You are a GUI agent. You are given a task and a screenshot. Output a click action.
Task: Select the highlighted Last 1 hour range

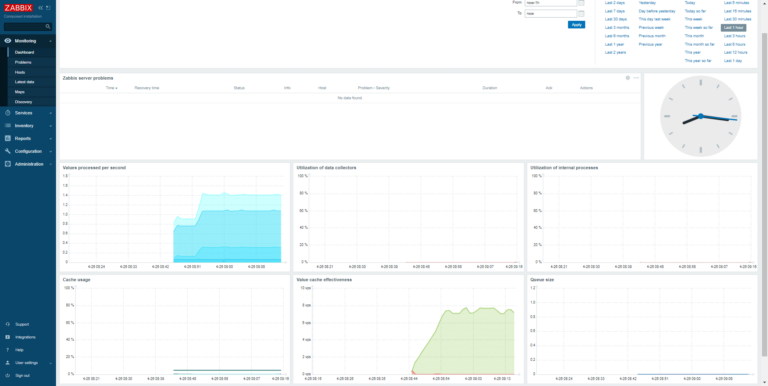(x=733, y=28)
